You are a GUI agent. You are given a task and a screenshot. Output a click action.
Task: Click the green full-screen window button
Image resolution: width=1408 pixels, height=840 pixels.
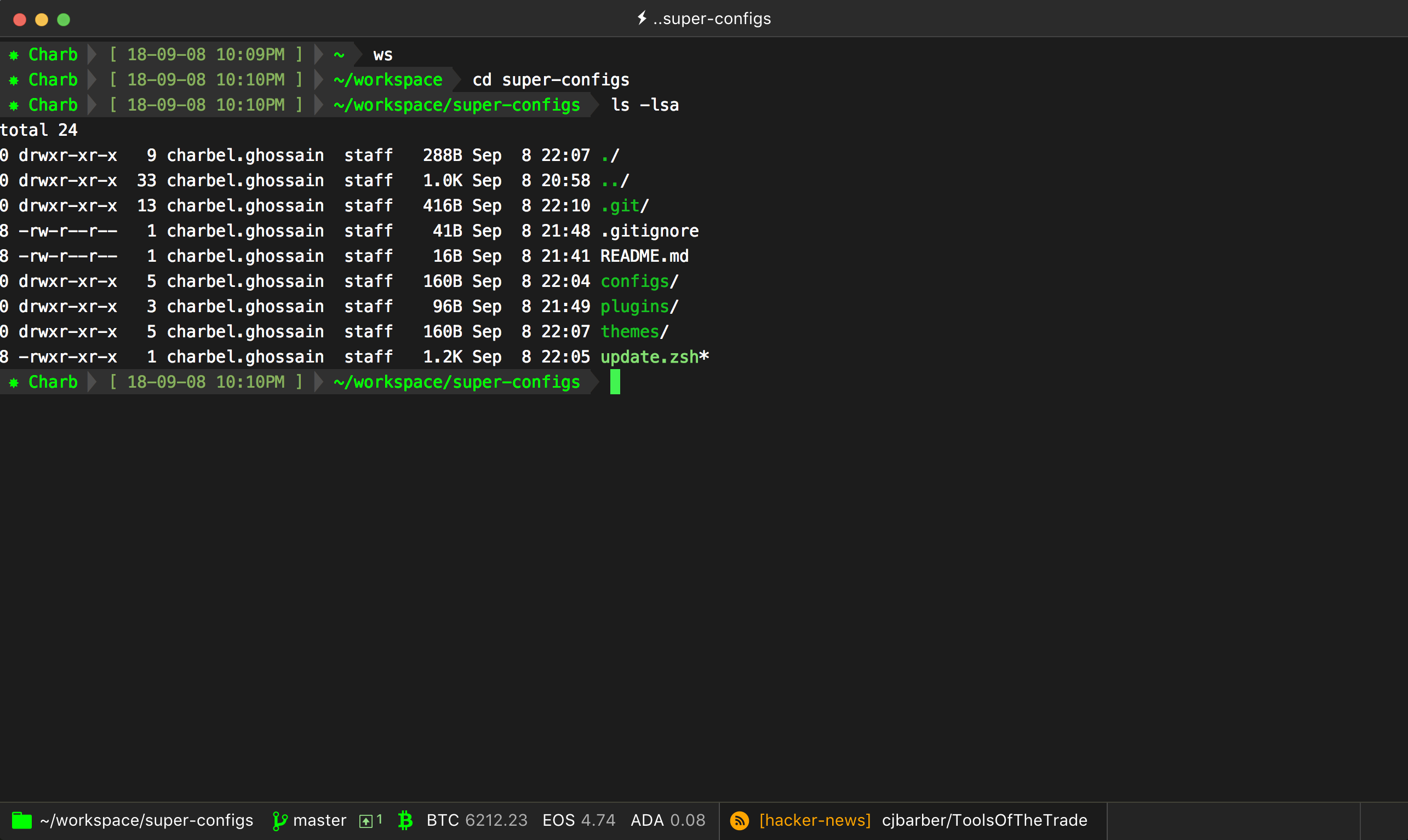(64, 20)
